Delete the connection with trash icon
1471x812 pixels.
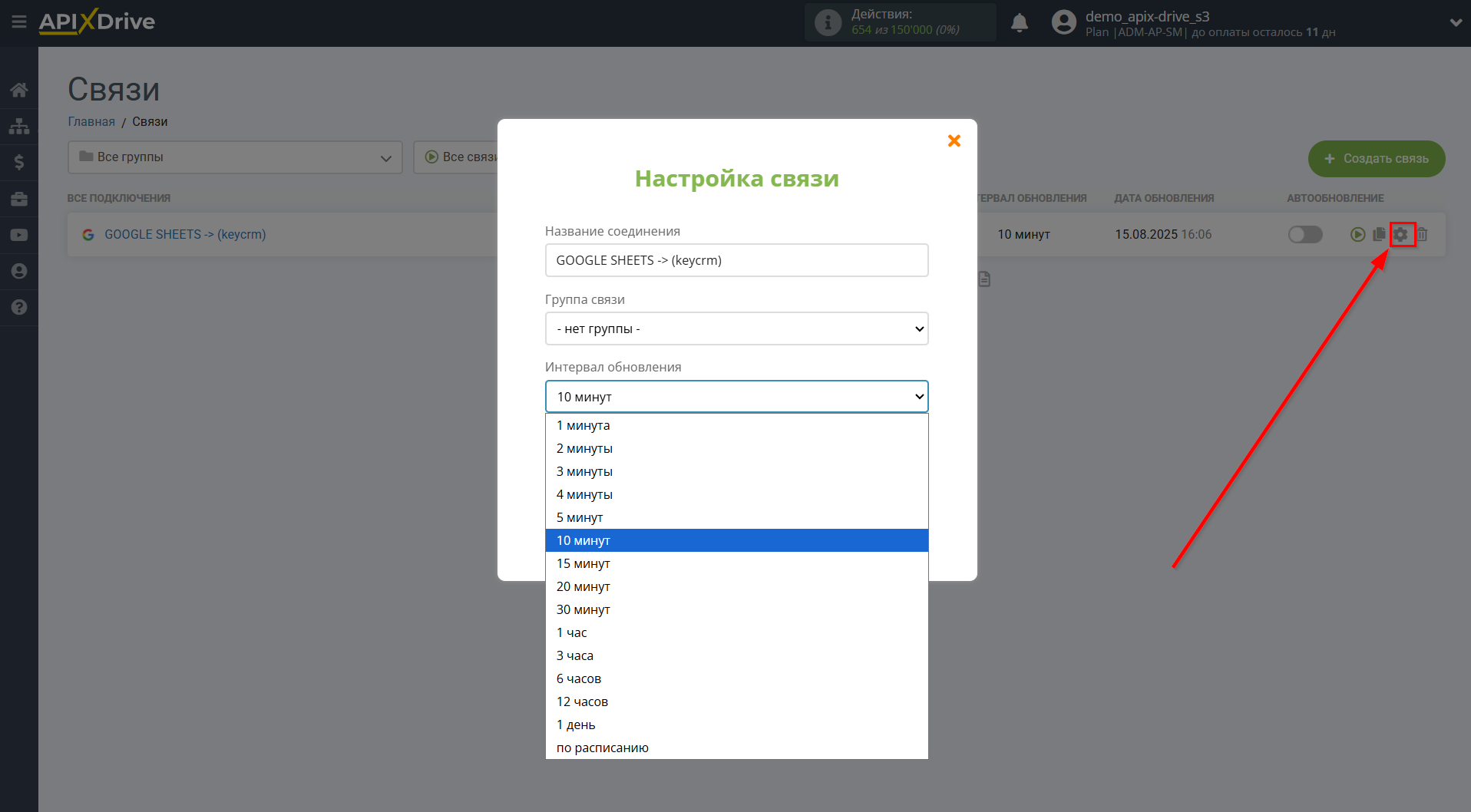(x=1422, y=234)
